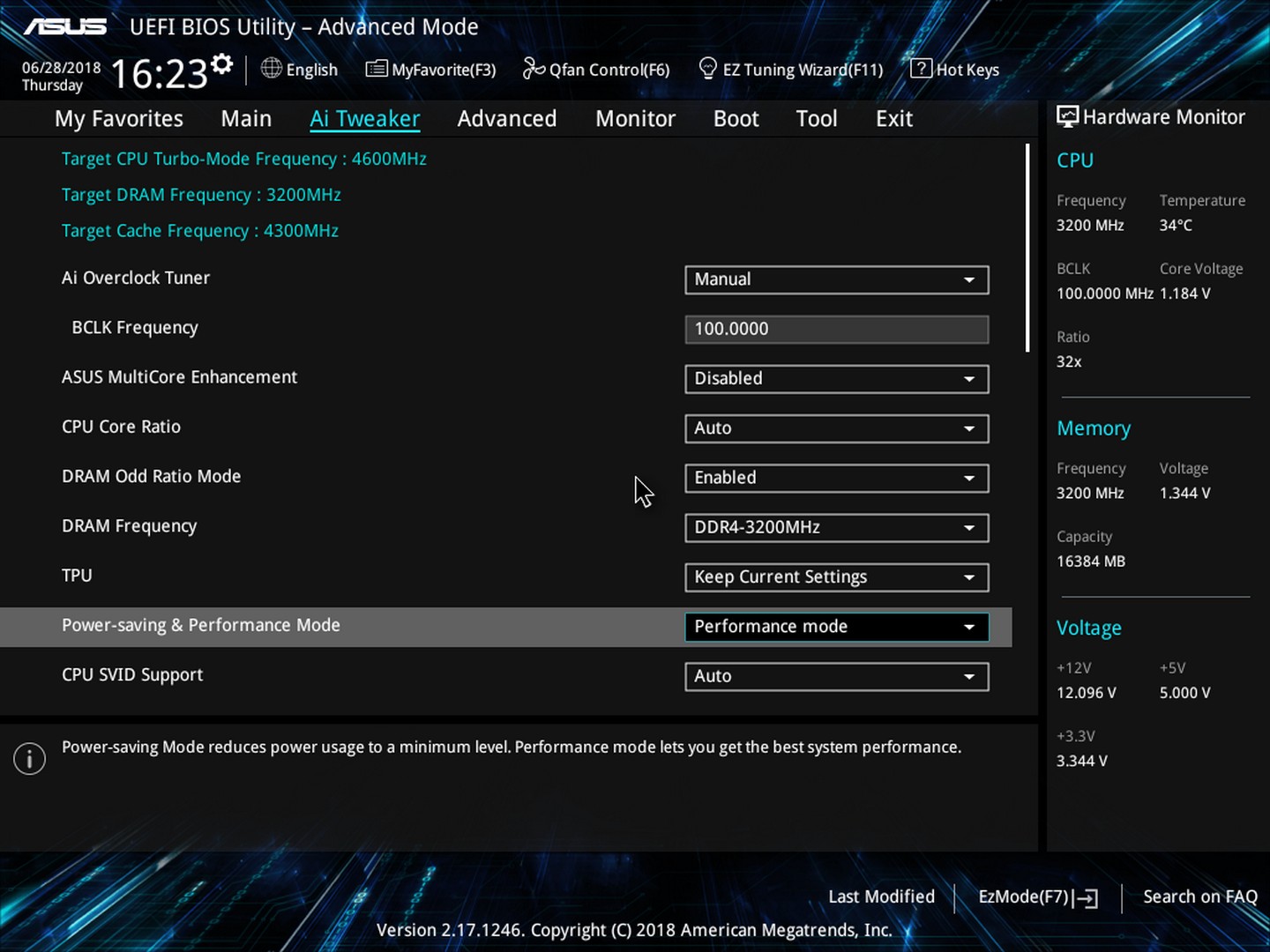1270x952 pixels.
Task: Click the 06/28/2018 date text
Action: tap(62, 67)
